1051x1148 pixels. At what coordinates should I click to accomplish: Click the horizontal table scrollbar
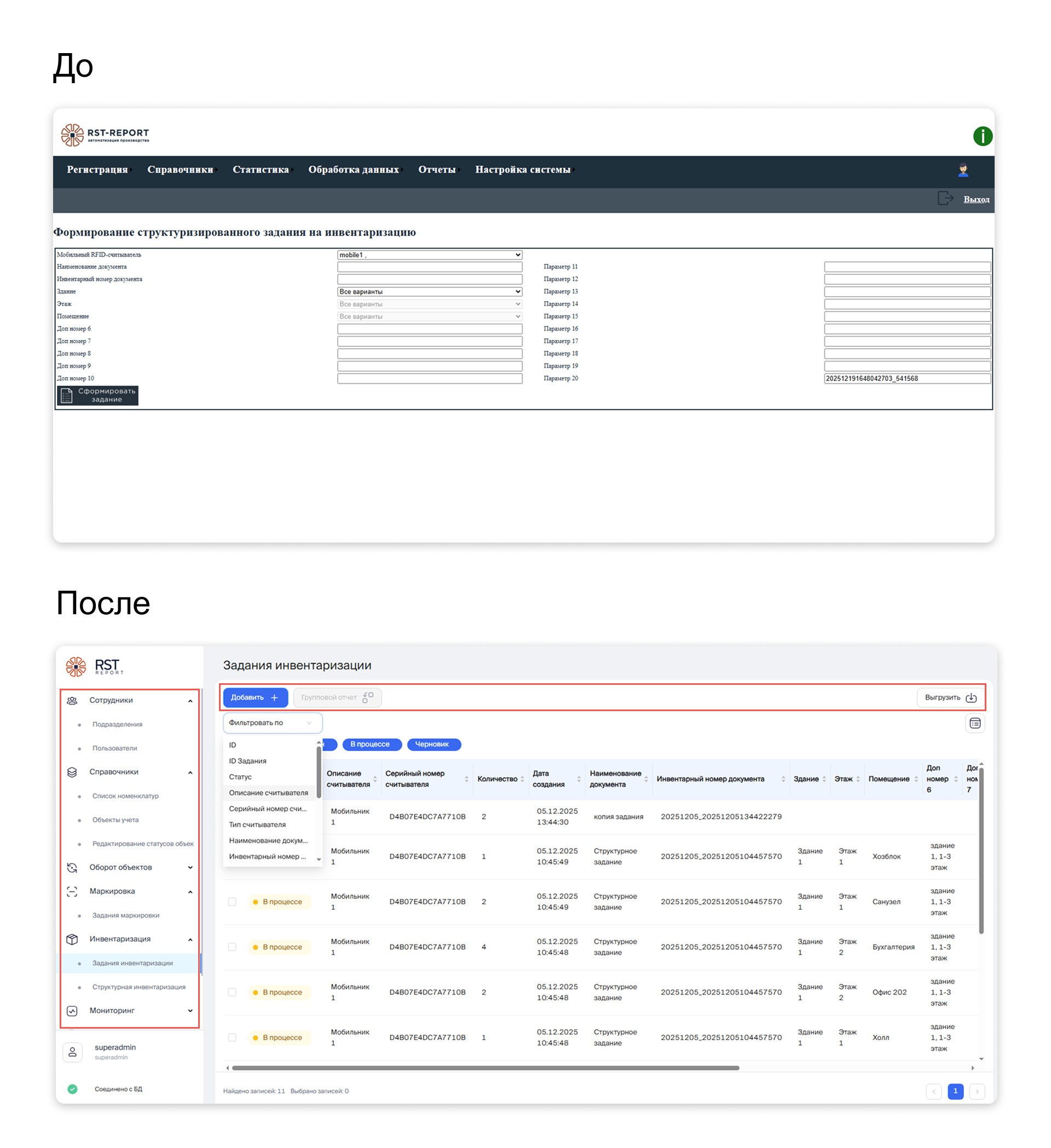[485, 1068]
